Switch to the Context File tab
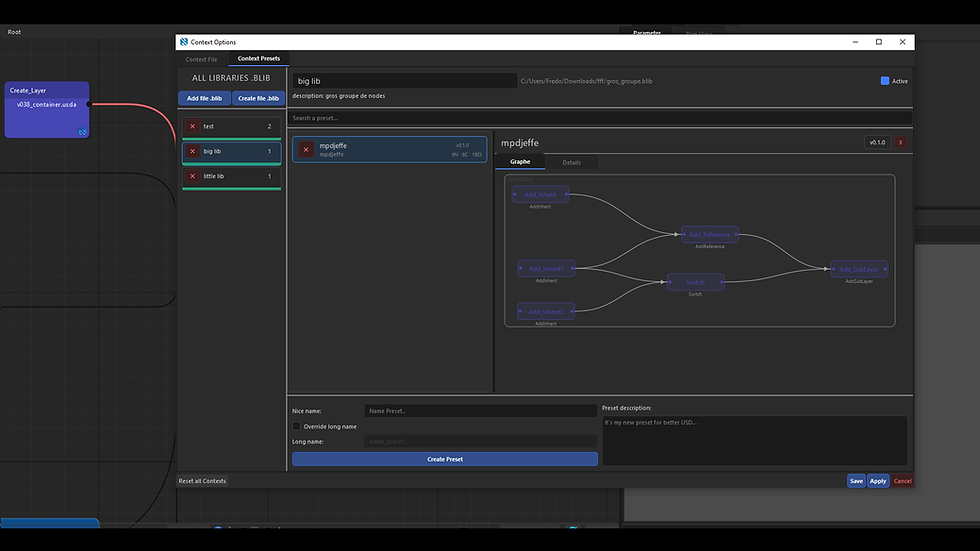The image size is (980, 551). click(x=201, y=59)
